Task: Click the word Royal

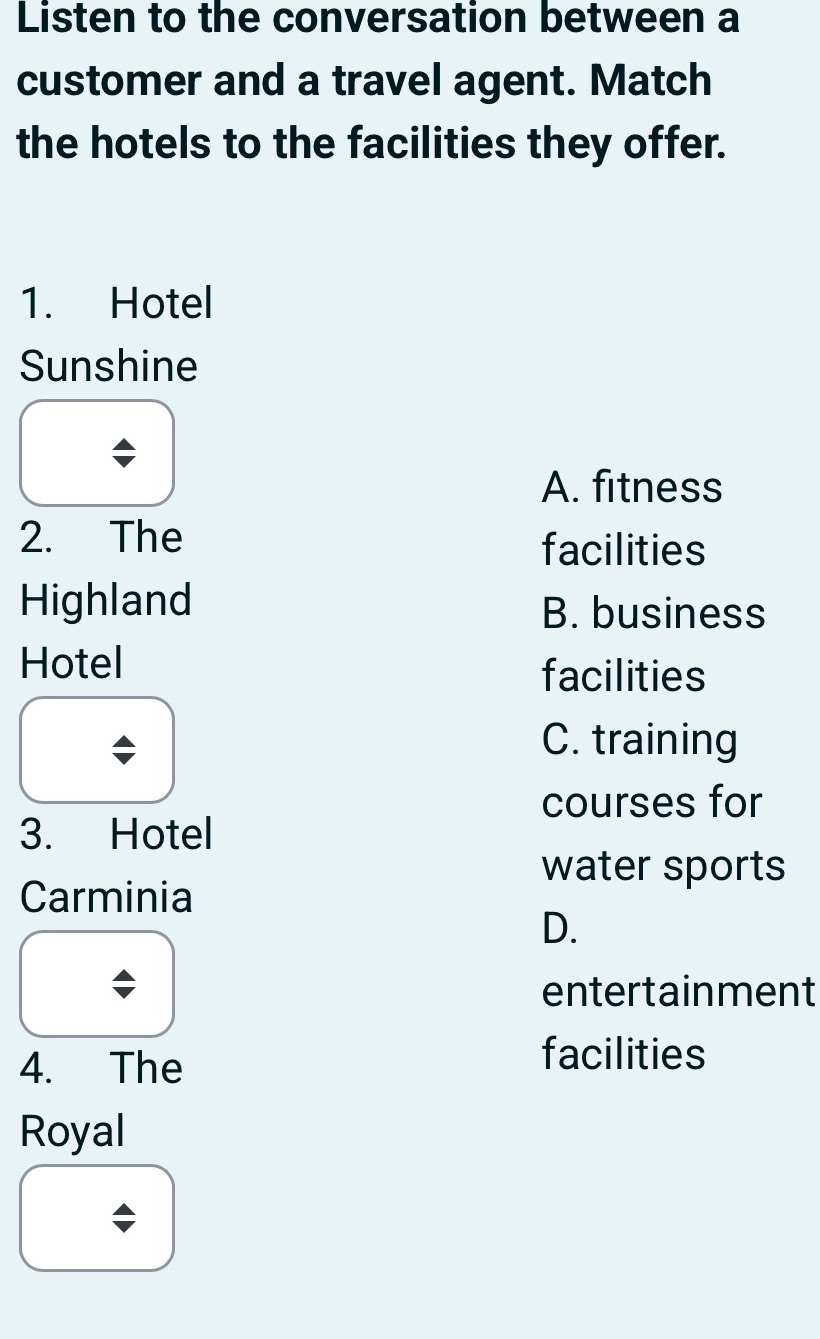Action: 72,1131
